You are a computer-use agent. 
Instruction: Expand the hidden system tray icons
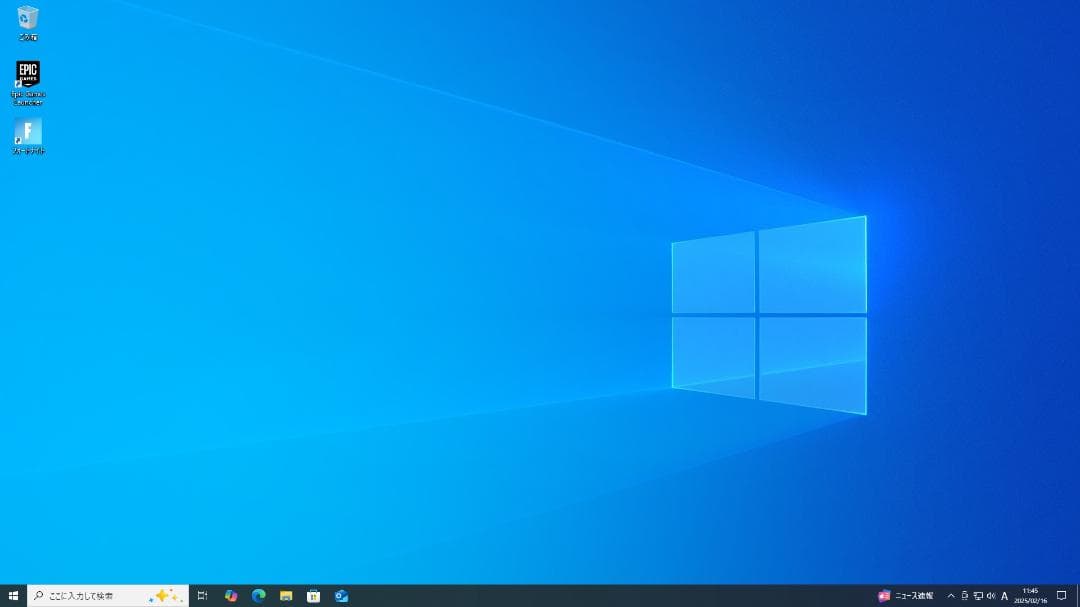951,596
